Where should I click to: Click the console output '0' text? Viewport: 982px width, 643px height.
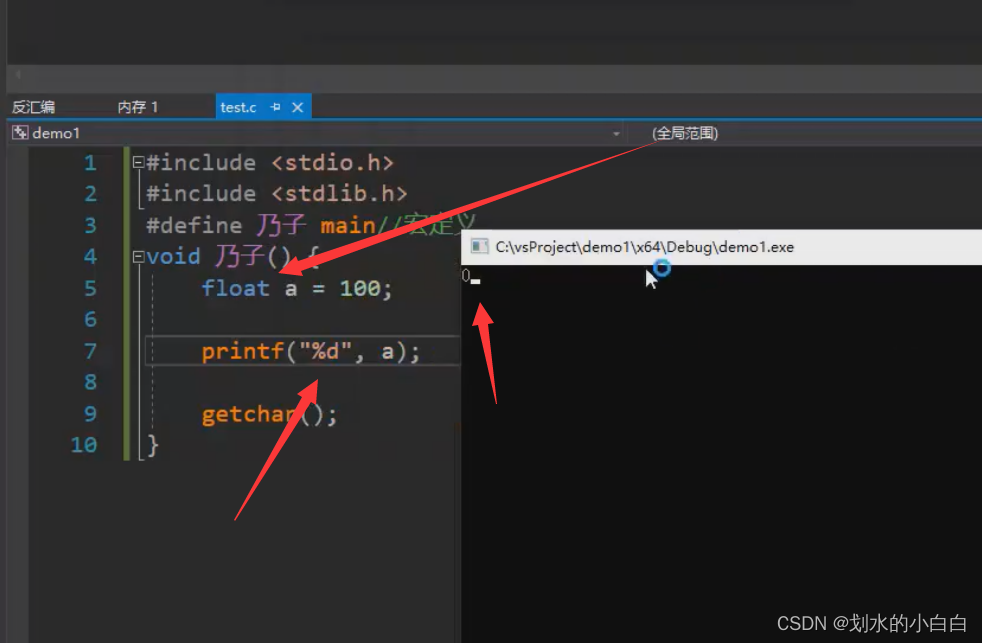click(465, 275)
